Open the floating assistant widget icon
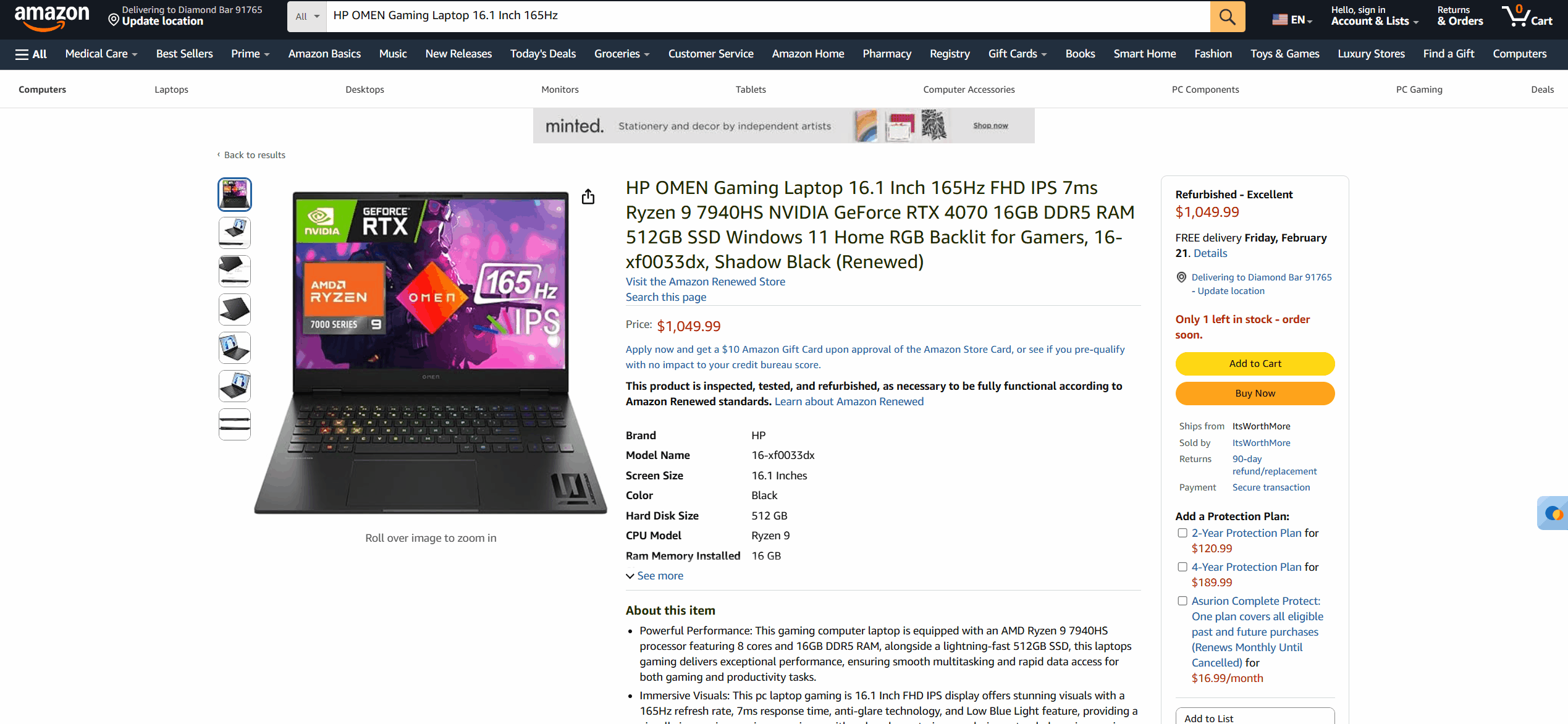The width and height of the screenshot is (1568, 724). [x=1553, y=513]
